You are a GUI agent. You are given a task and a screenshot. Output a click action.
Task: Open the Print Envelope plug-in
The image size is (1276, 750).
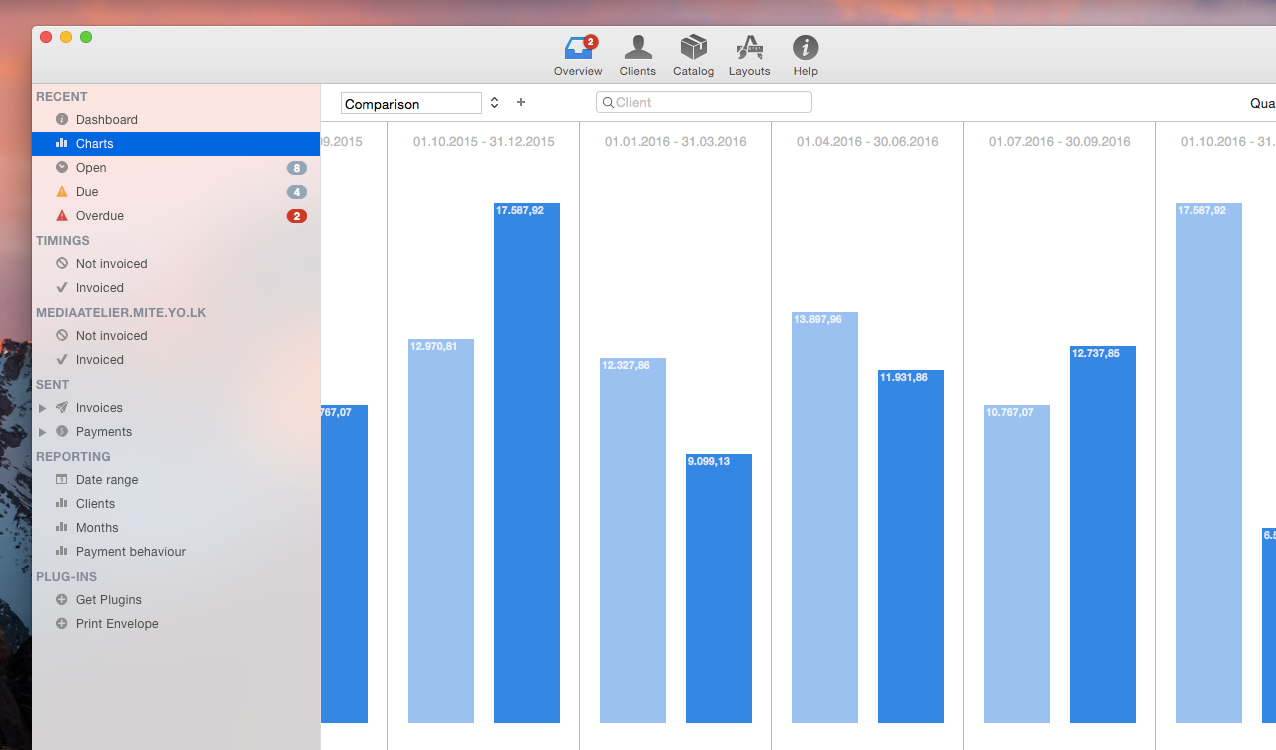coord(116,624)
